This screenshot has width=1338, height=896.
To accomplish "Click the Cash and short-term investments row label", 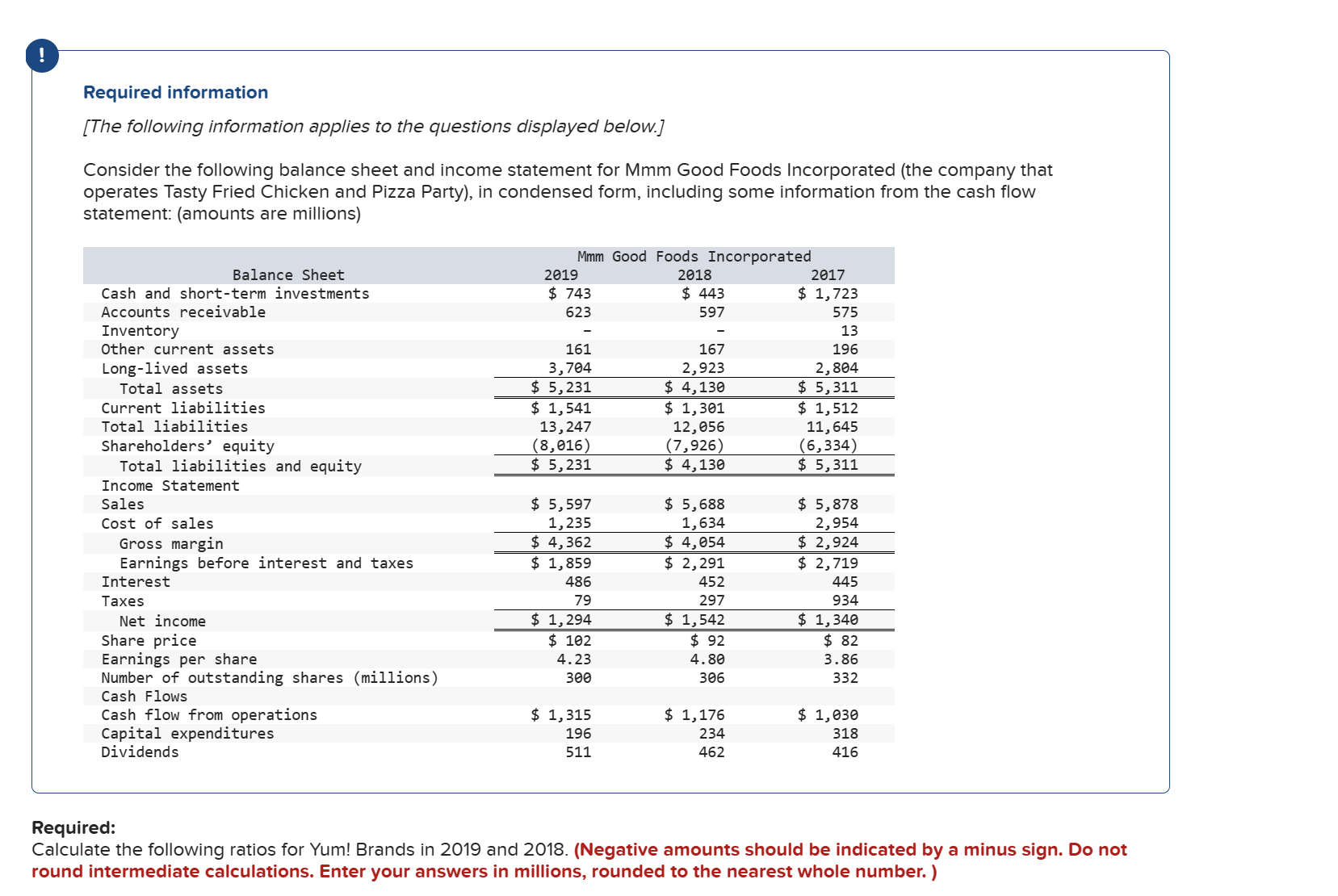I will pos(235,293).
